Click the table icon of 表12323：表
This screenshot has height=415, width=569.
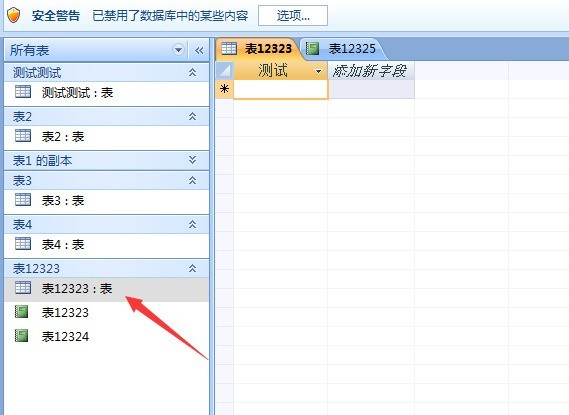(x=23, y=288)
